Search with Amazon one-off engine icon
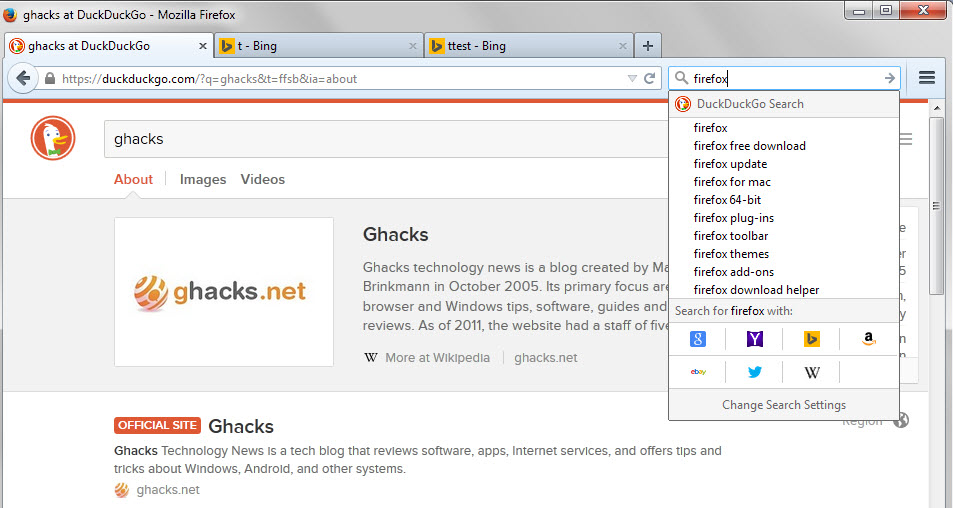Image resolution: width=953 pixels, height=508 pixels. coord(869,339)
